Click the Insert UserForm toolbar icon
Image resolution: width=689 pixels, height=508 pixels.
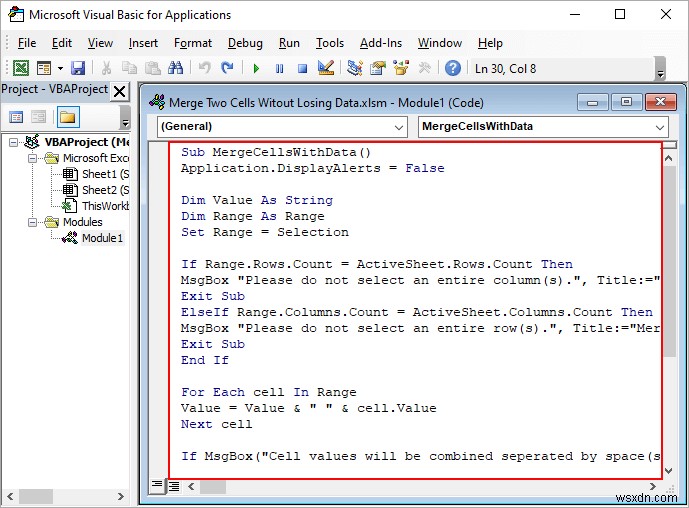pos(44,68)
